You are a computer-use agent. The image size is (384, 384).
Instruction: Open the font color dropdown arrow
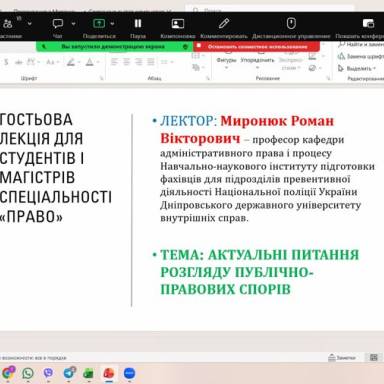click(98, 62)
